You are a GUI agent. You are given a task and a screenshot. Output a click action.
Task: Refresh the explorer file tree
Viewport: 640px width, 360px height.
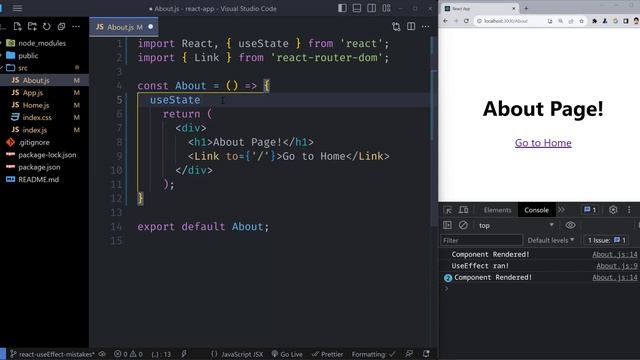click(x=47, y=27)
